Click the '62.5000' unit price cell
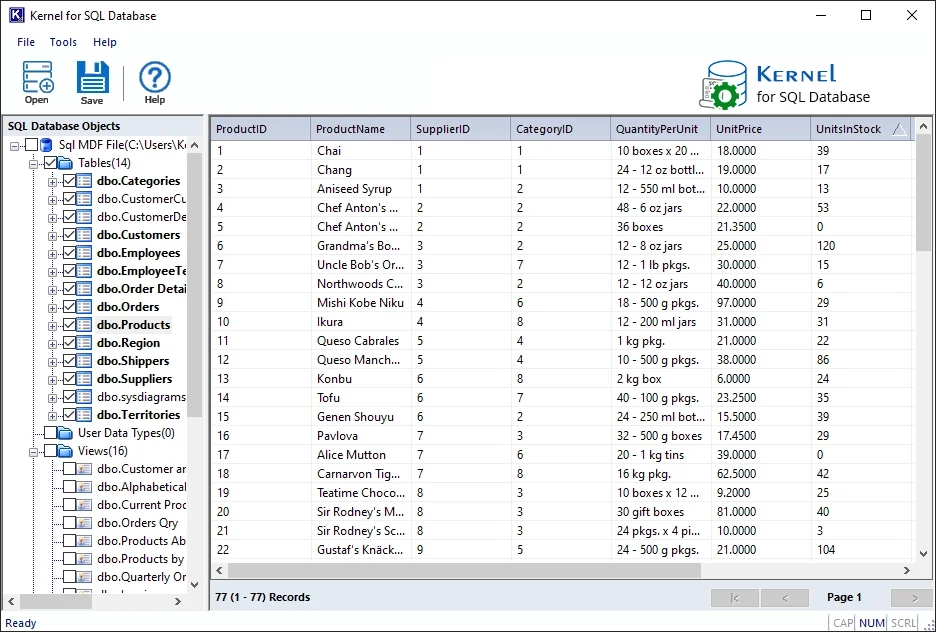Viewport: 936px width, 632px height. (760, 474)
